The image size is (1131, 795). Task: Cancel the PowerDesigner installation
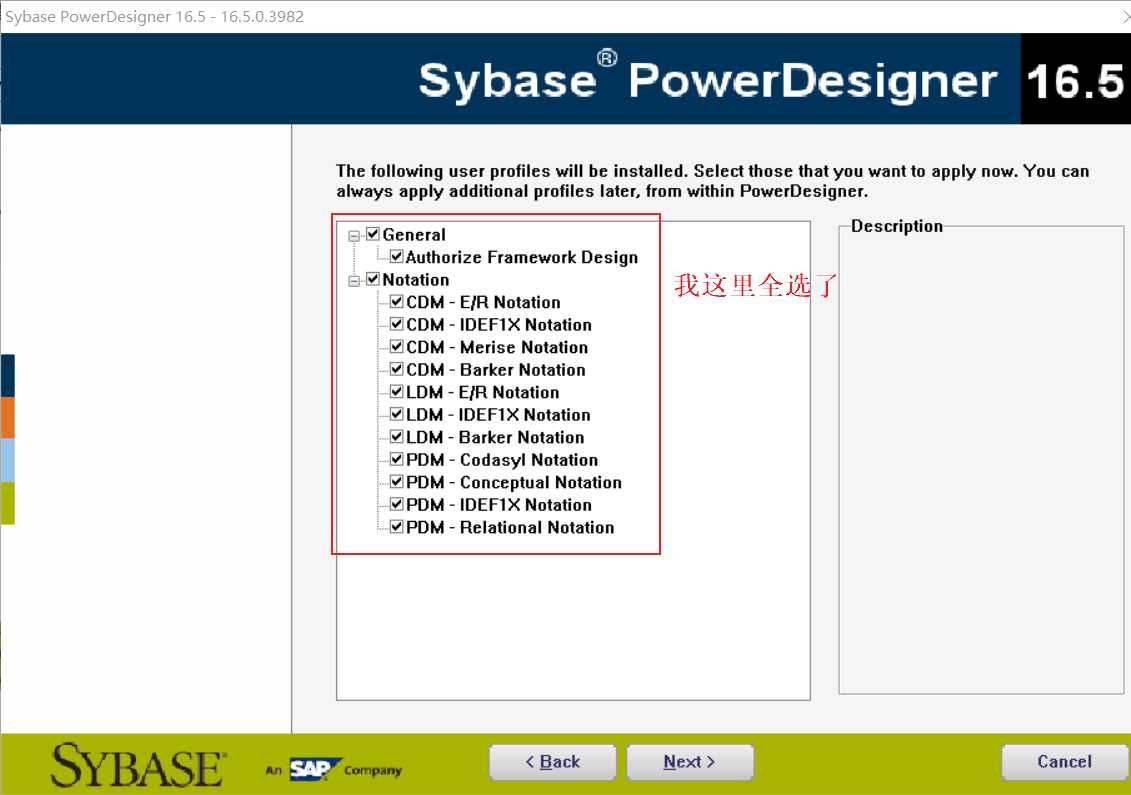[1065, 762]
